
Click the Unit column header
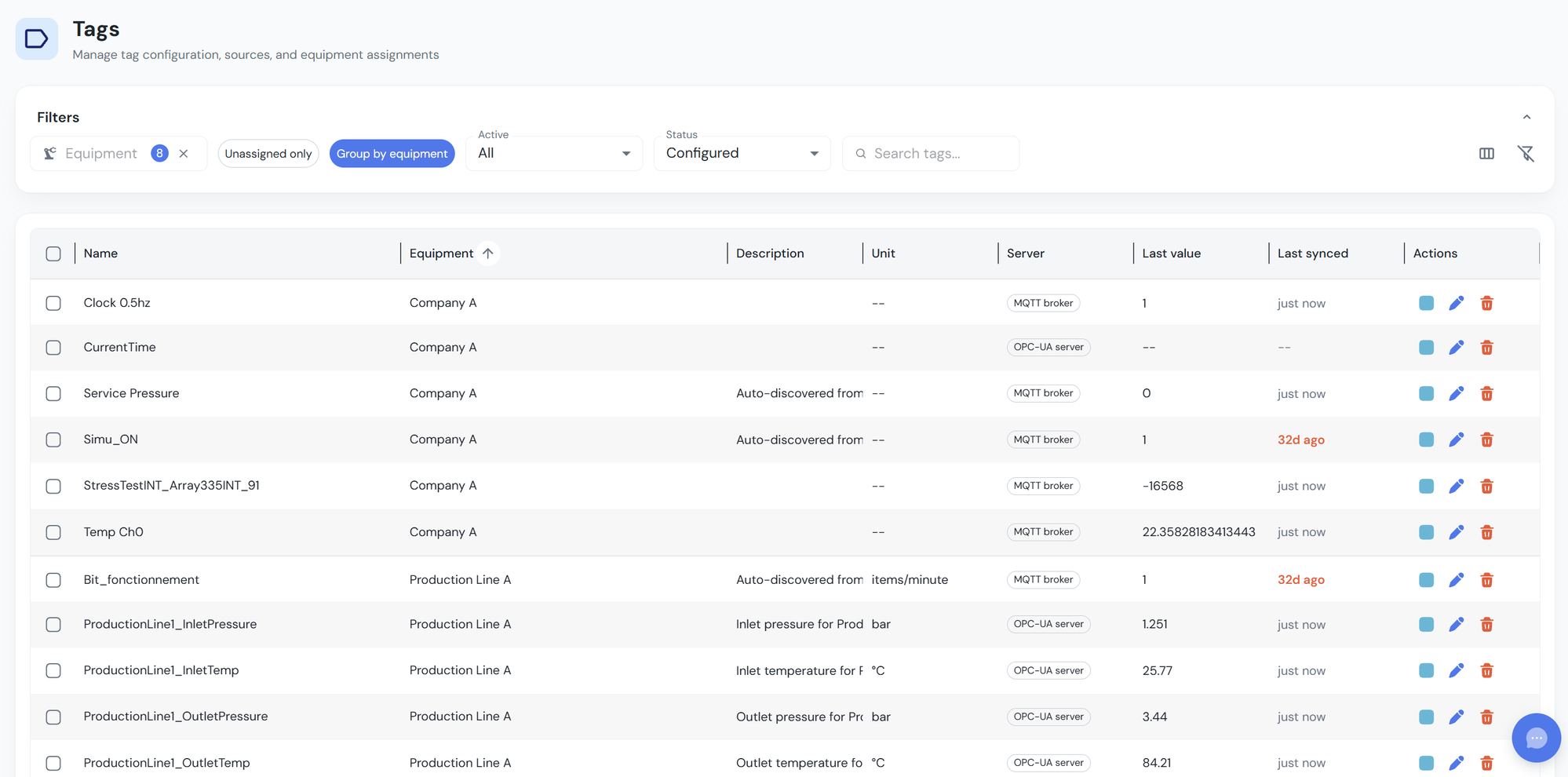coord(883,254)
